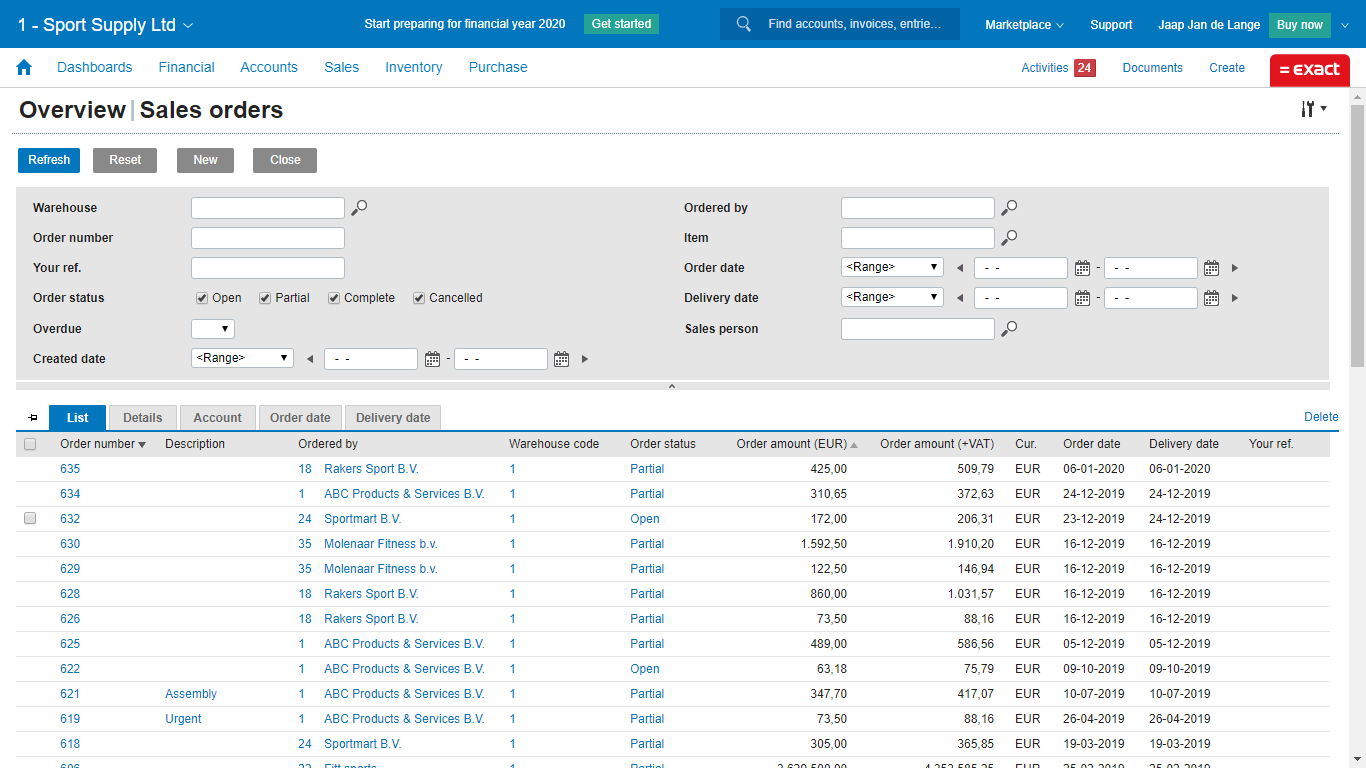Open Order date start calendar picker
1366x768 pixels.
pos(1082,268)
